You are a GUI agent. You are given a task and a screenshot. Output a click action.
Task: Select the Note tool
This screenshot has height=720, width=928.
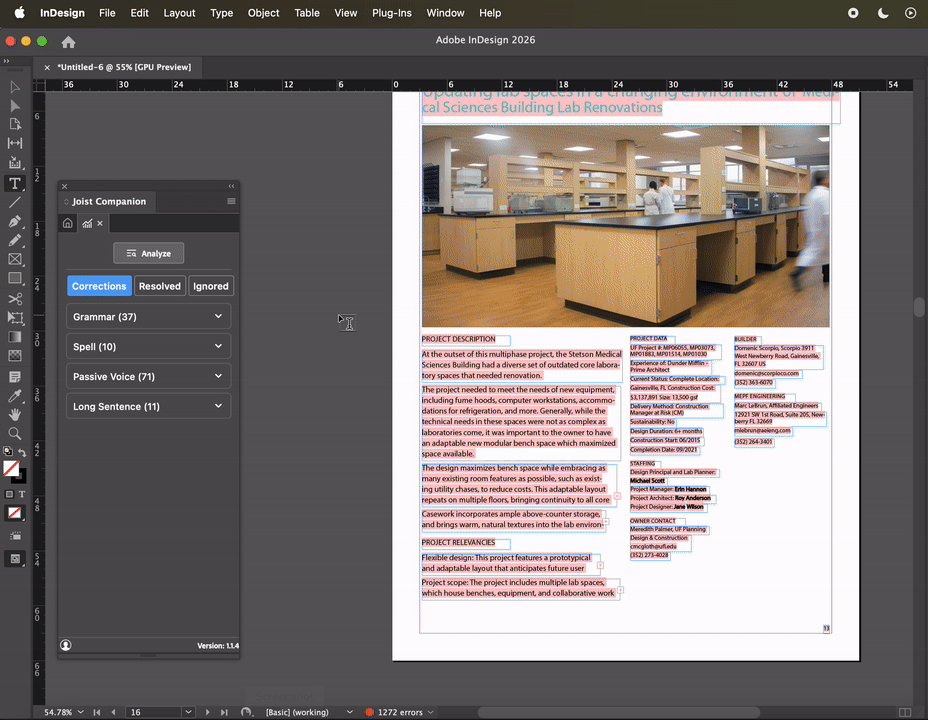tap(15, 377)
